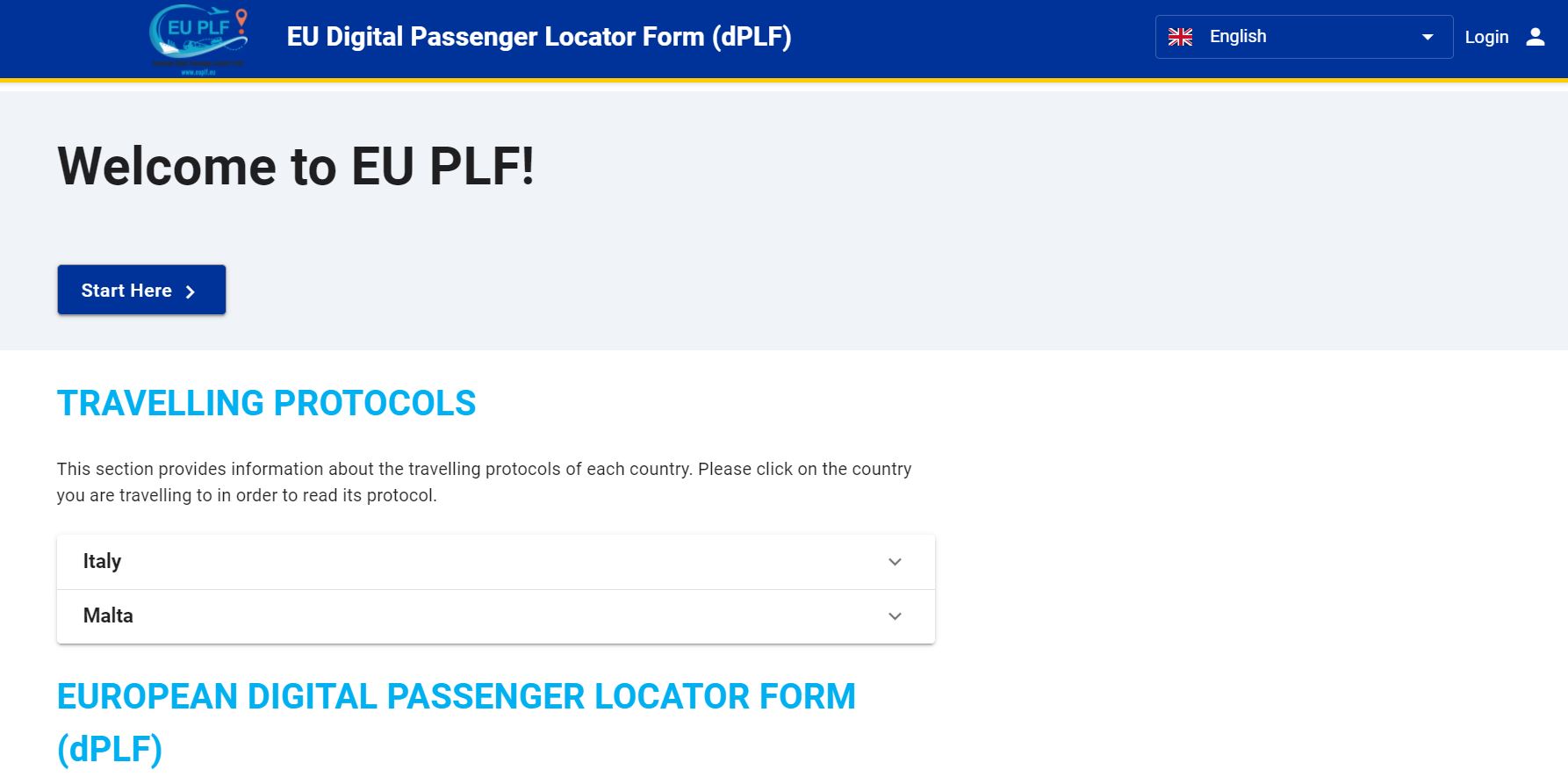Screen dimensions: 1568x777
Task: Click the language selector's down arrow
Action: point(1428,37)
